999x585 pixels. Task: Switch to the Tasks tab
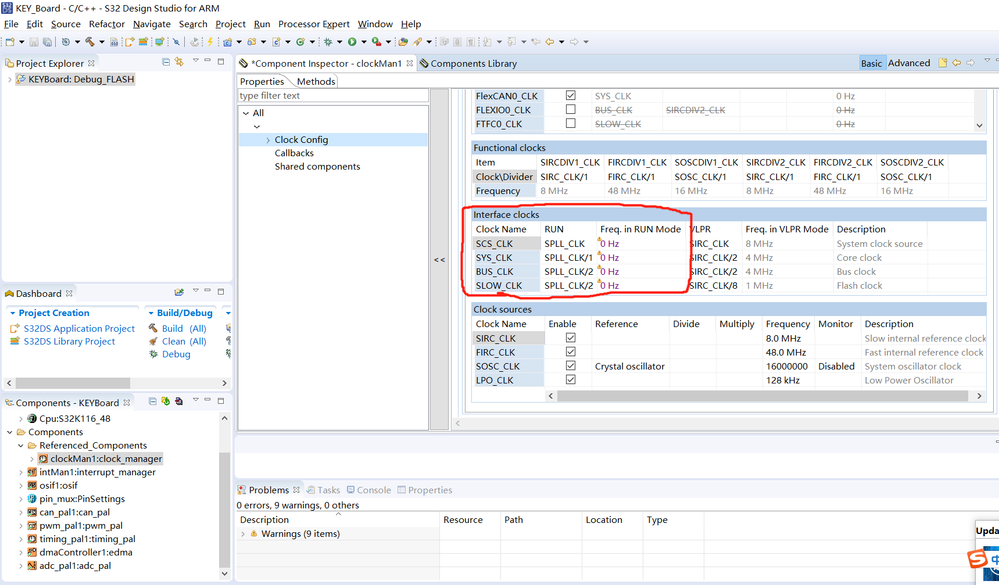(324, 490)
